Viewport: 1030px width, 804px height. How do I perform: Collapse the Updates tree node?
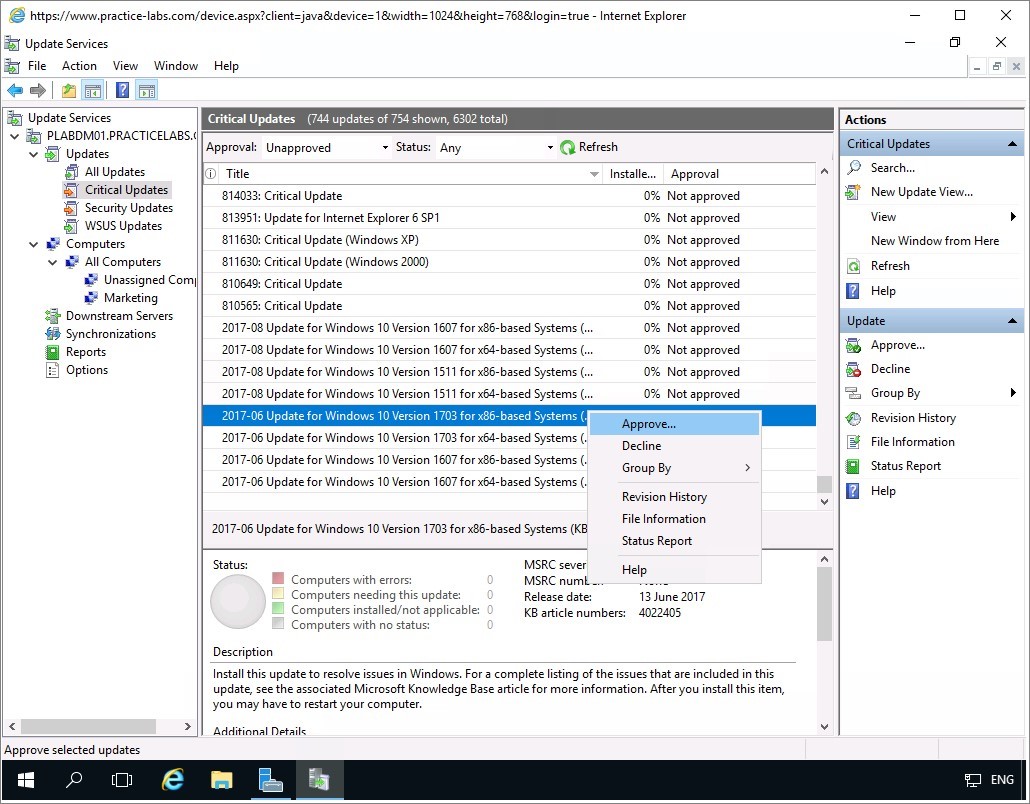[34, 154]
